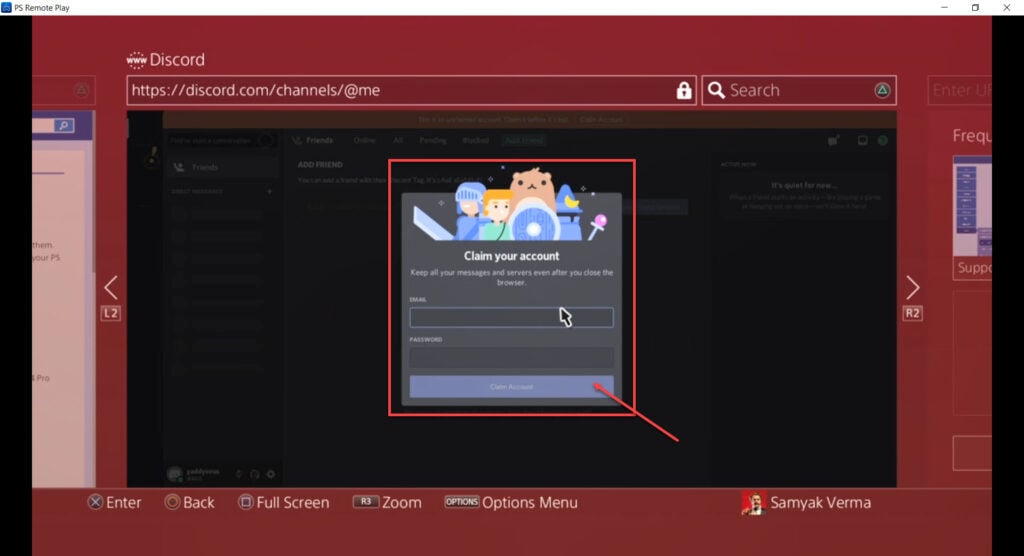Image resolution: width=1024 pixels, height=556 pixels.
Task: Click the New Group DM icon in header
Action: tap(833, 140)
